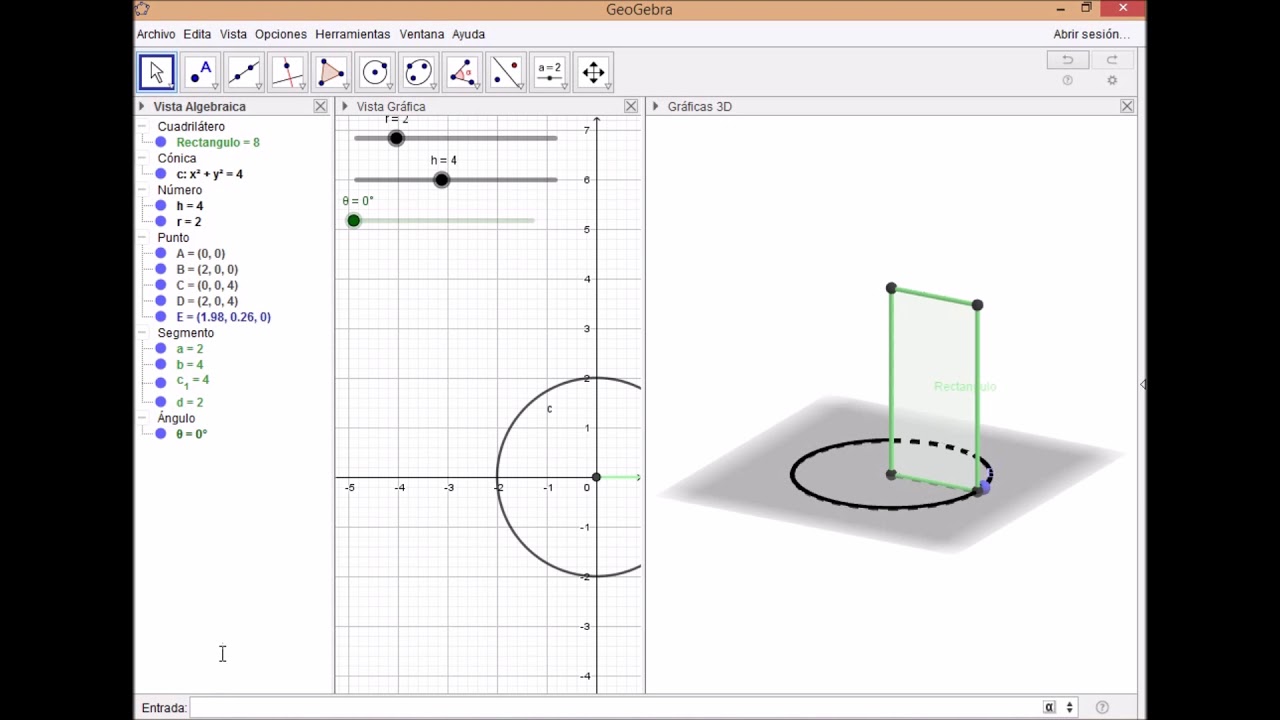
Task: Toggle visibility of number h = 4
Action: [161, 206]
